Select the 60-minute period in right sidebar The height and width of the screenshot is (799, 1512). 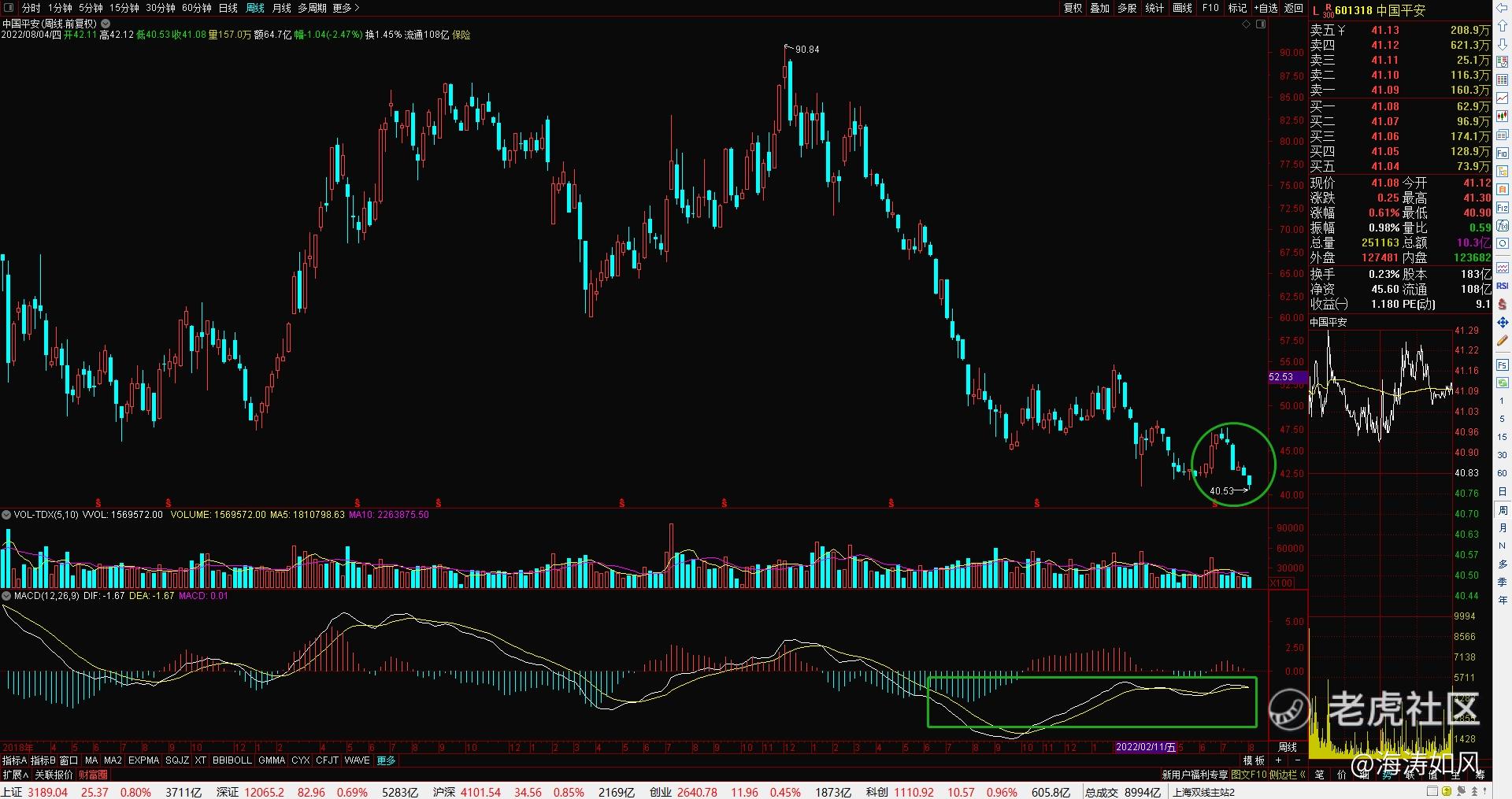click(x=1502, y=473)
